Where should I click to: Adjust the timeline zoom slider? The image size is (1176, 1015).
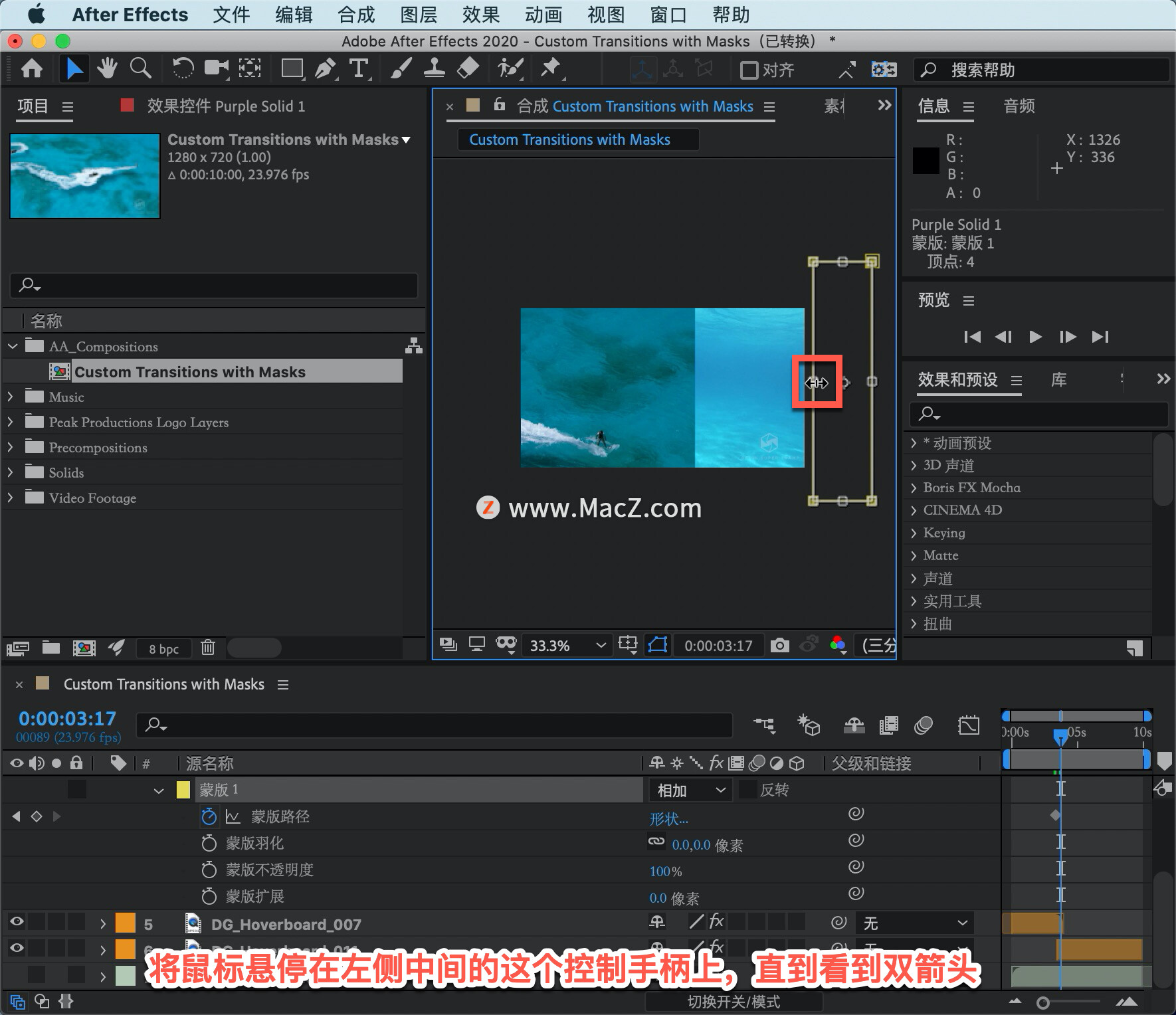1043,1002
